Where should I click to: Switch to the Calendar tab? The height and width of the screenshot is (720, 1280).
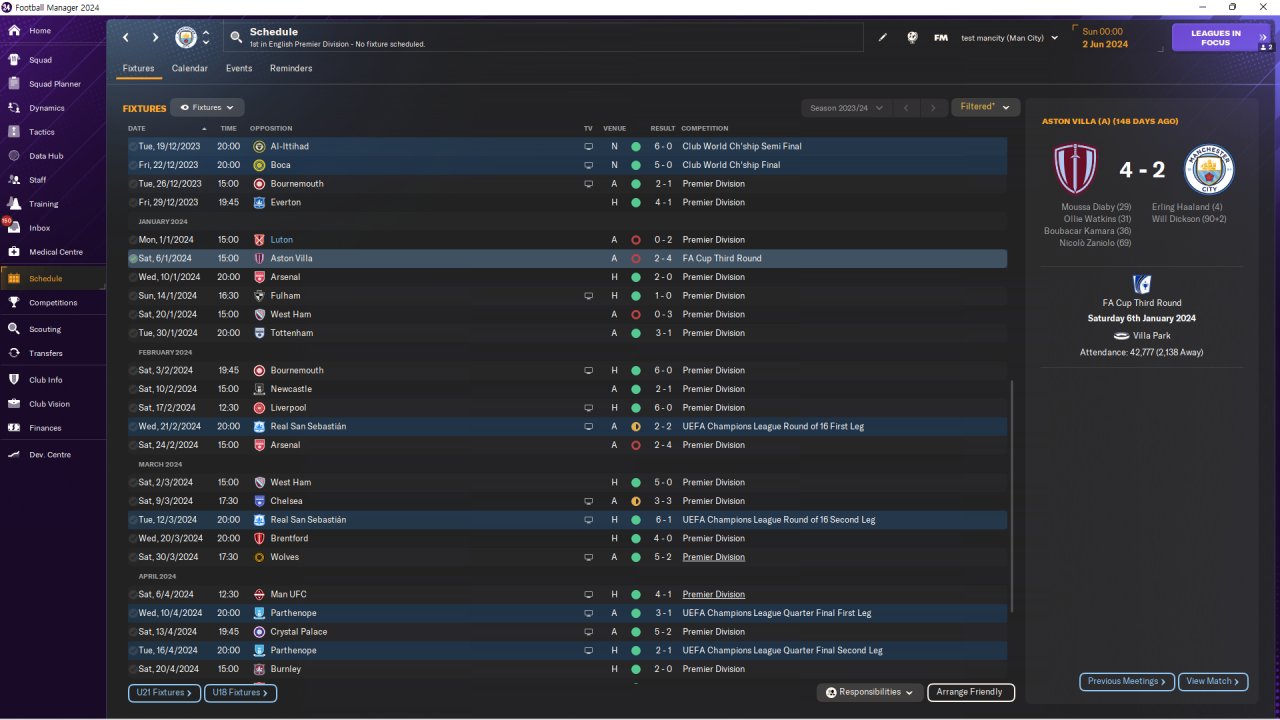click(x=190, y=69)
